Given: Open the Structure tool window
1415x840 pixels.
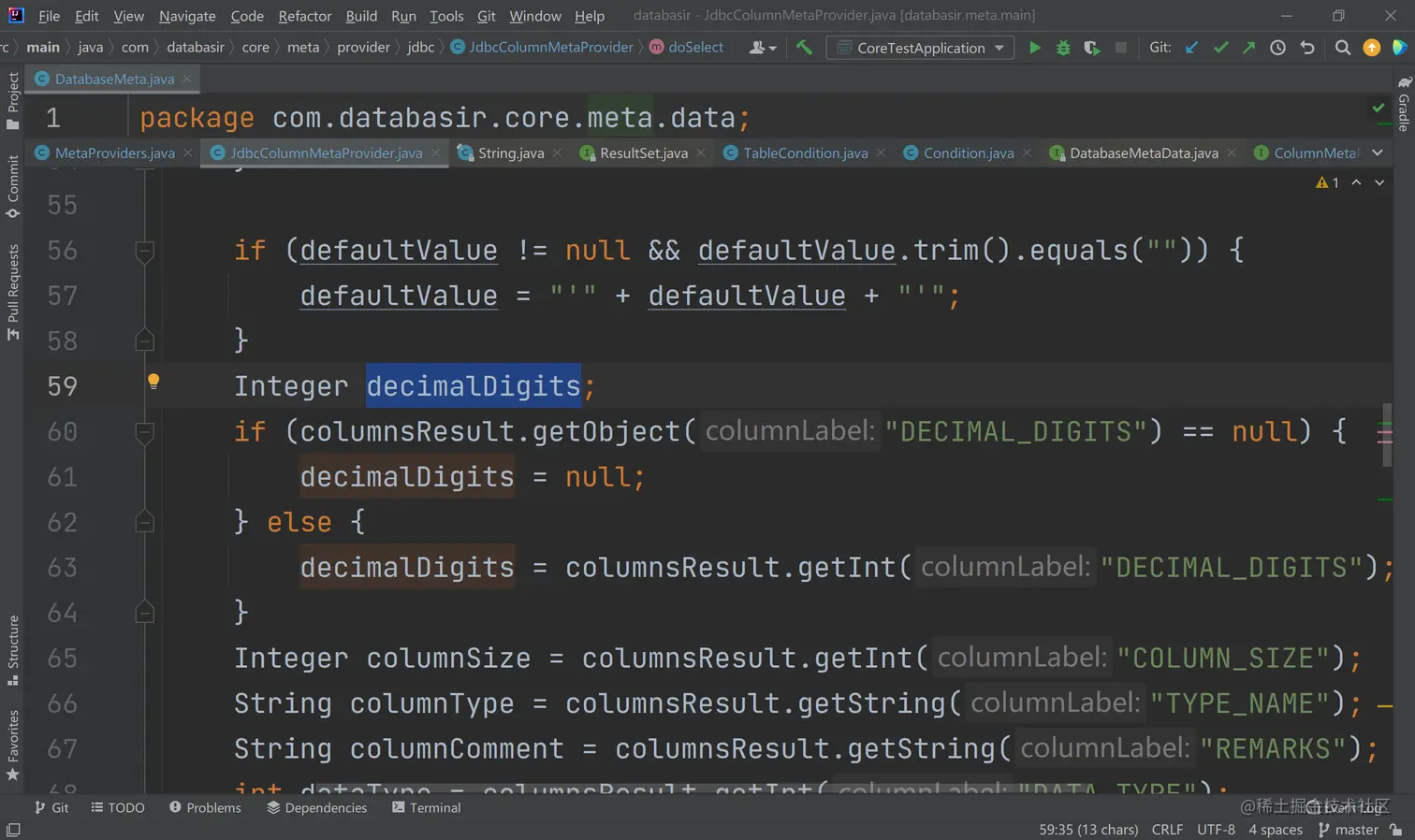Looking at the screenshot, I should coord(12,651).
